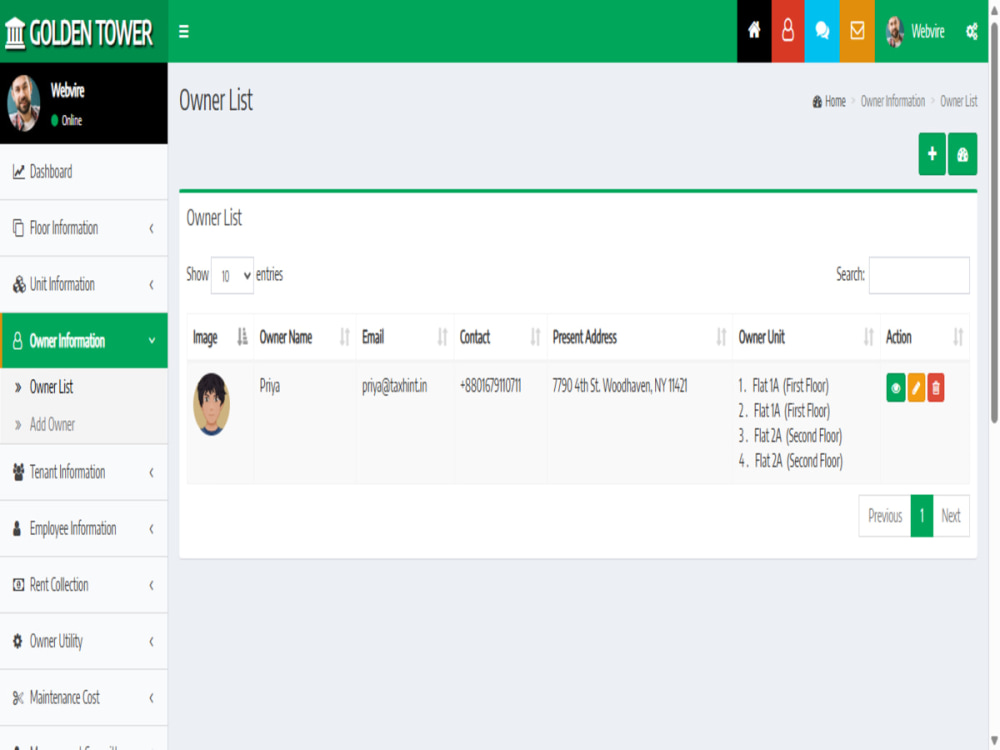Open the blue chat bubbles icon
This screenshot has width=1000, height=750.
(822, 31)
